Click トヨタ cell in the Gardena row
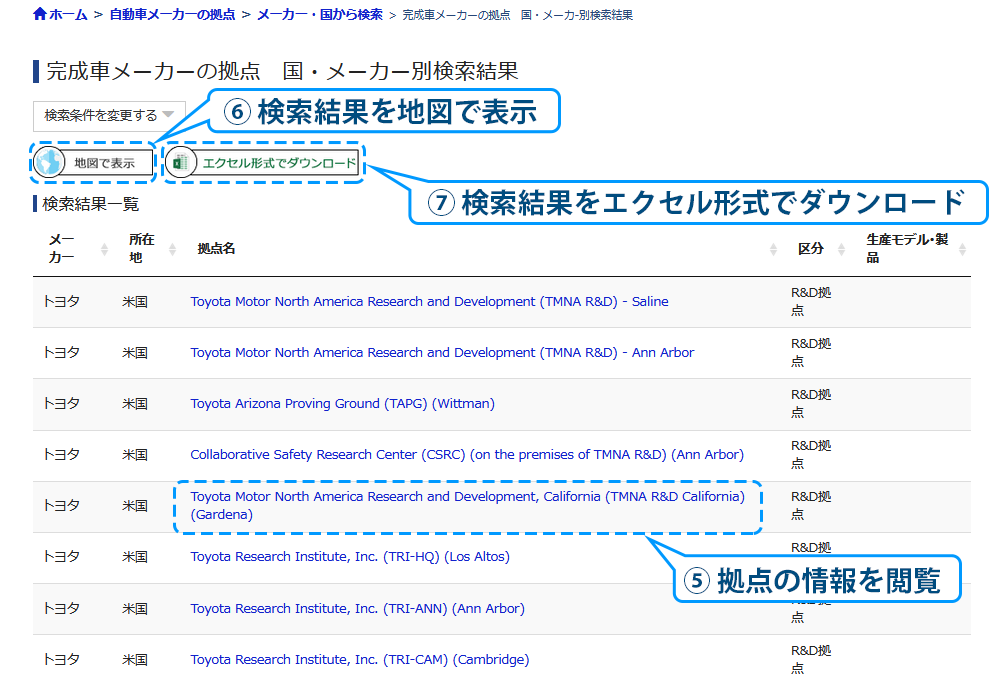This screenshot has width=1000, height=684. [x=61, y=506]
